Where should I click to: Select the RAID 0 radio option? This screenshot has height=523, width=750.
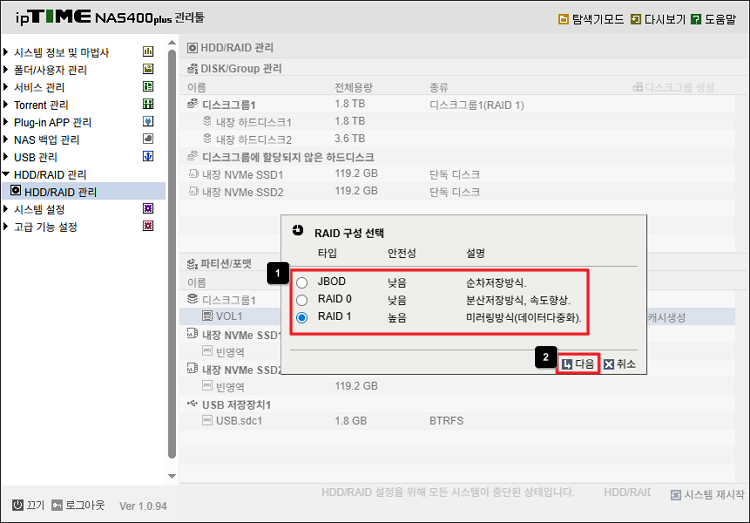pos(302,301)
